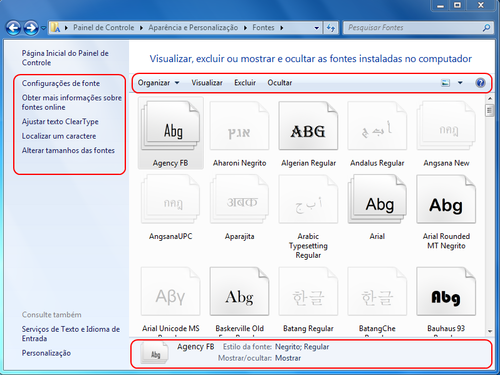The width and height of the screenshot is (500, 375).
Task: Click the vertical scrollbar thumb
Action: [x=490, y=110]
